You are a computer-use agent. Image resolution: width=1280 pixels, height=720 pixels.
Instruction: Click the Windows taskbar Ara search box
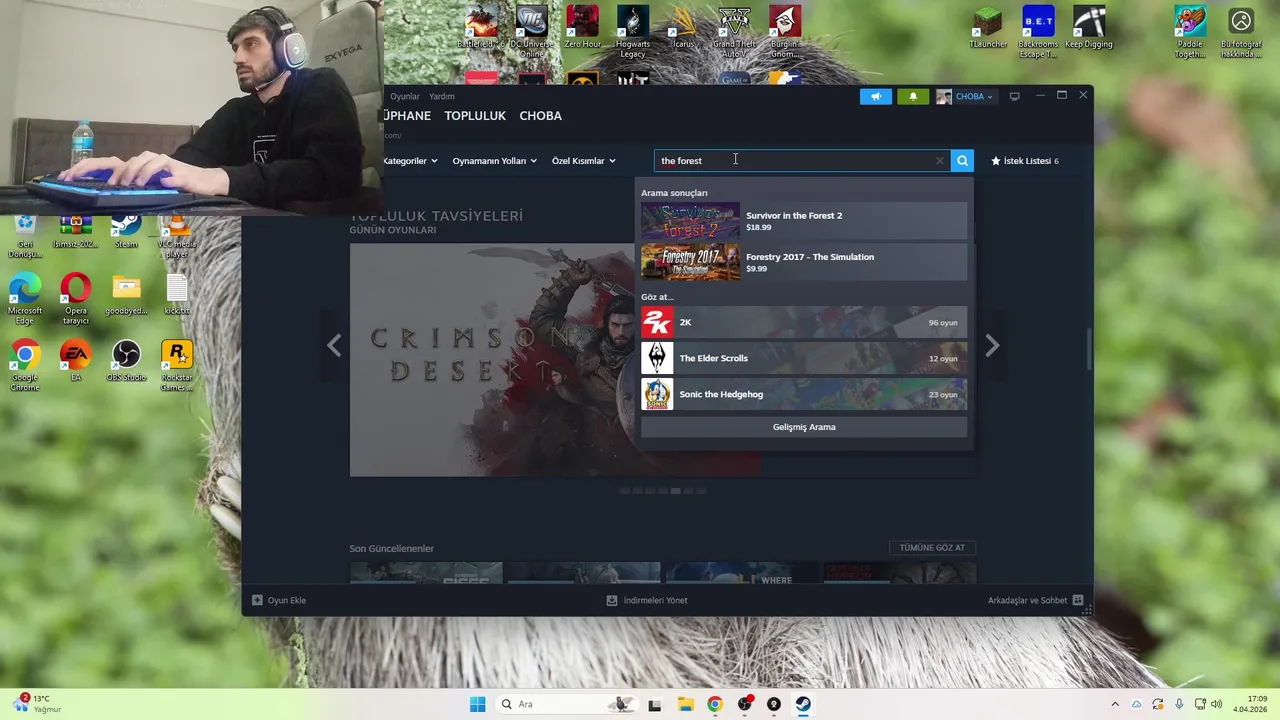[x=566, y=704]
